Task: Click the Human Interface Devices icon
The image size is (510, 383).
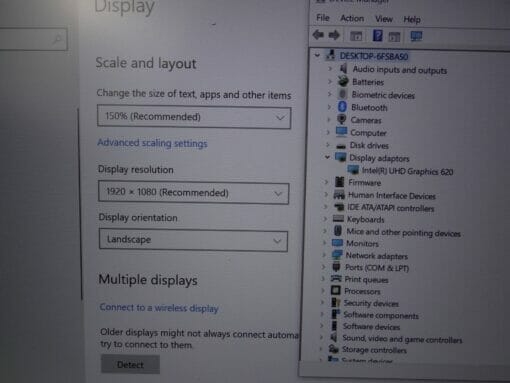Action: click(339, 195)
